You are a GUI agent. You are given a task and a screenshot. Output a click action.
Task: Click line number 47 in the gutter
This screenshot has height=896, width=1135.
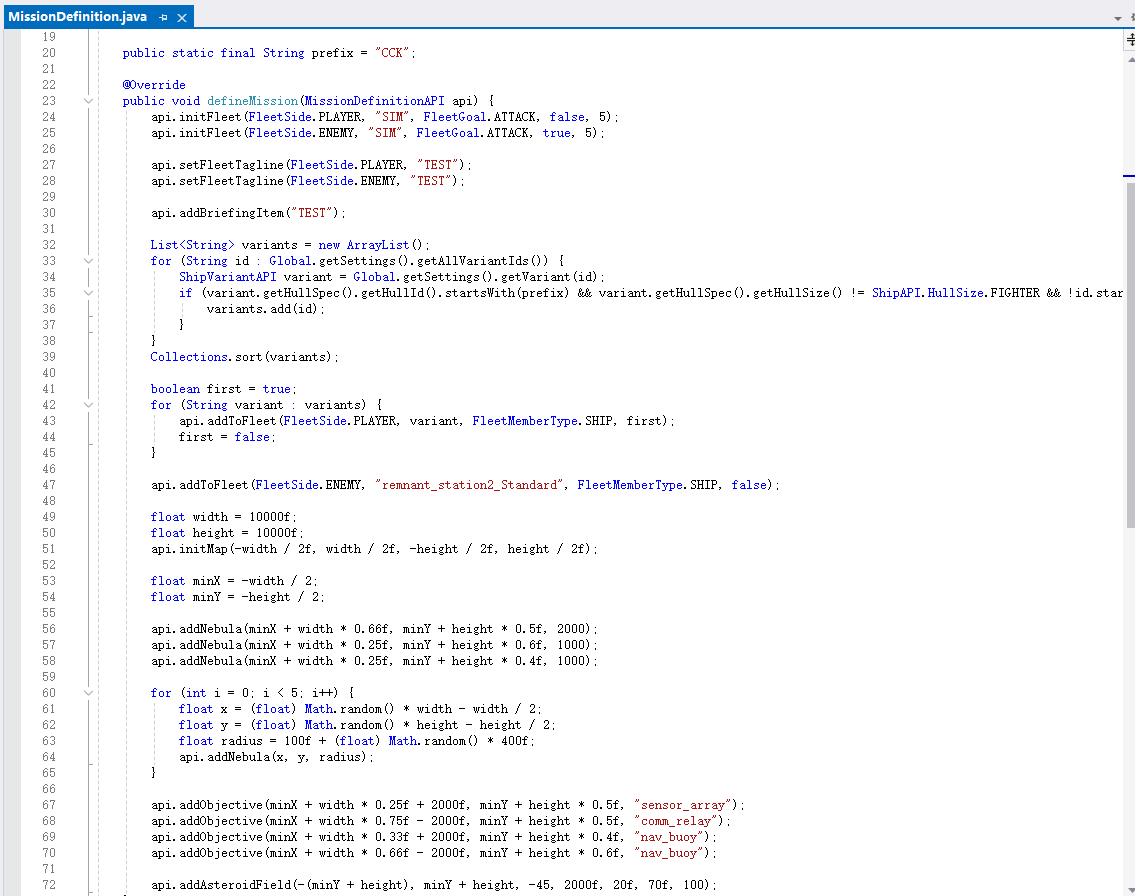(x=49, y=485)
